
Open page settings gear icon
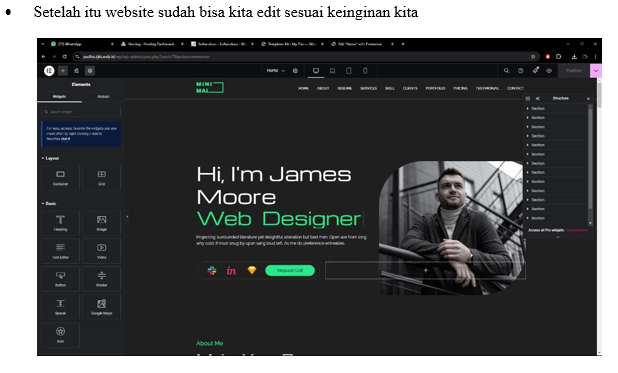coord(295,71)
